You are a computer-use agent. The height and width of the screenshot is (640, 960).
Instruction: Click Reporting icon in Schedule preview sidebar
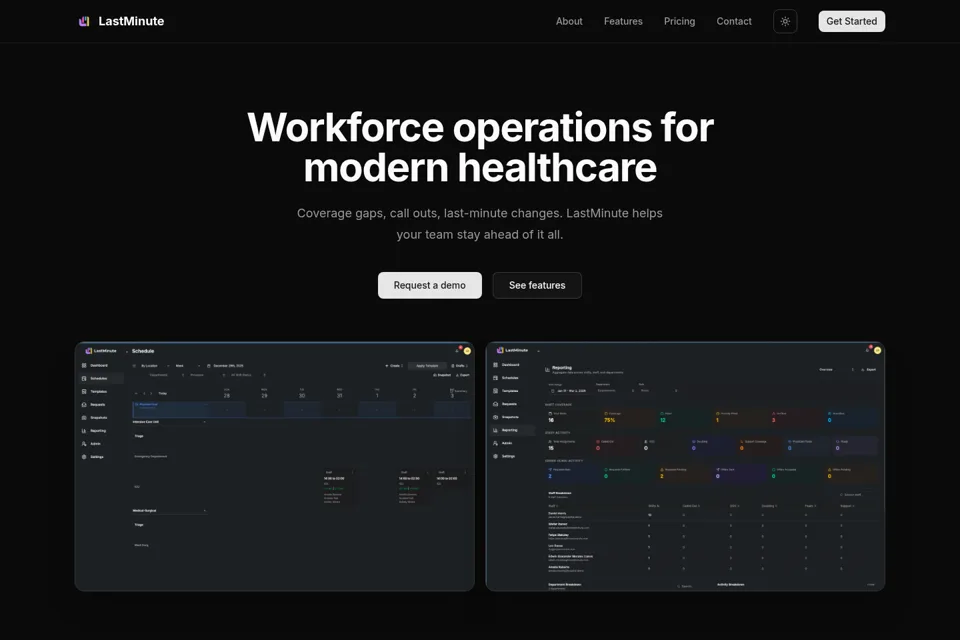point(84,431)
